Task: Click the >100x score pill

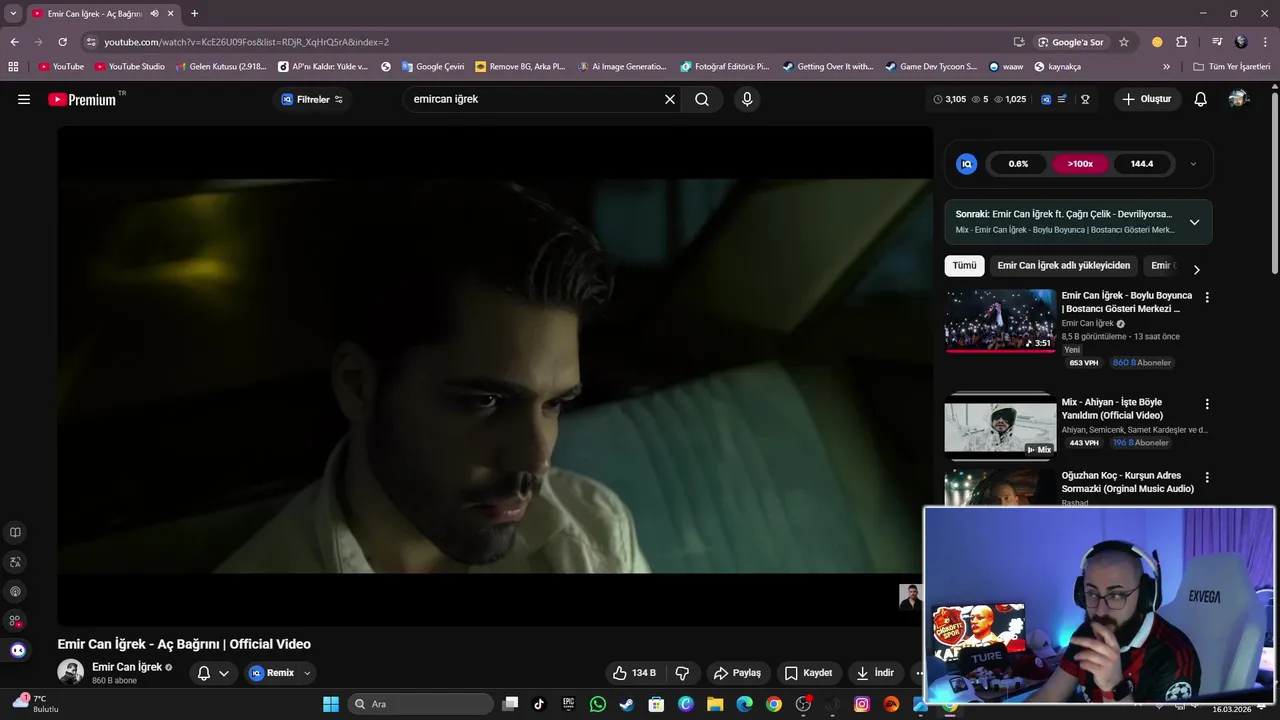Action: coord(1080,164)
